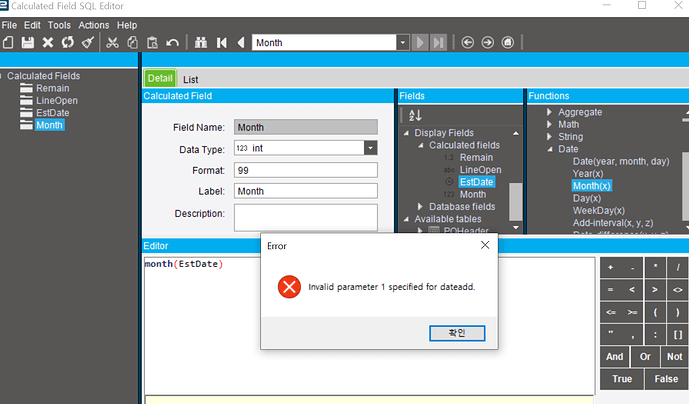Screen dimensions: 689x404
Task: Expand the String functions group
Action: (549, 137)
